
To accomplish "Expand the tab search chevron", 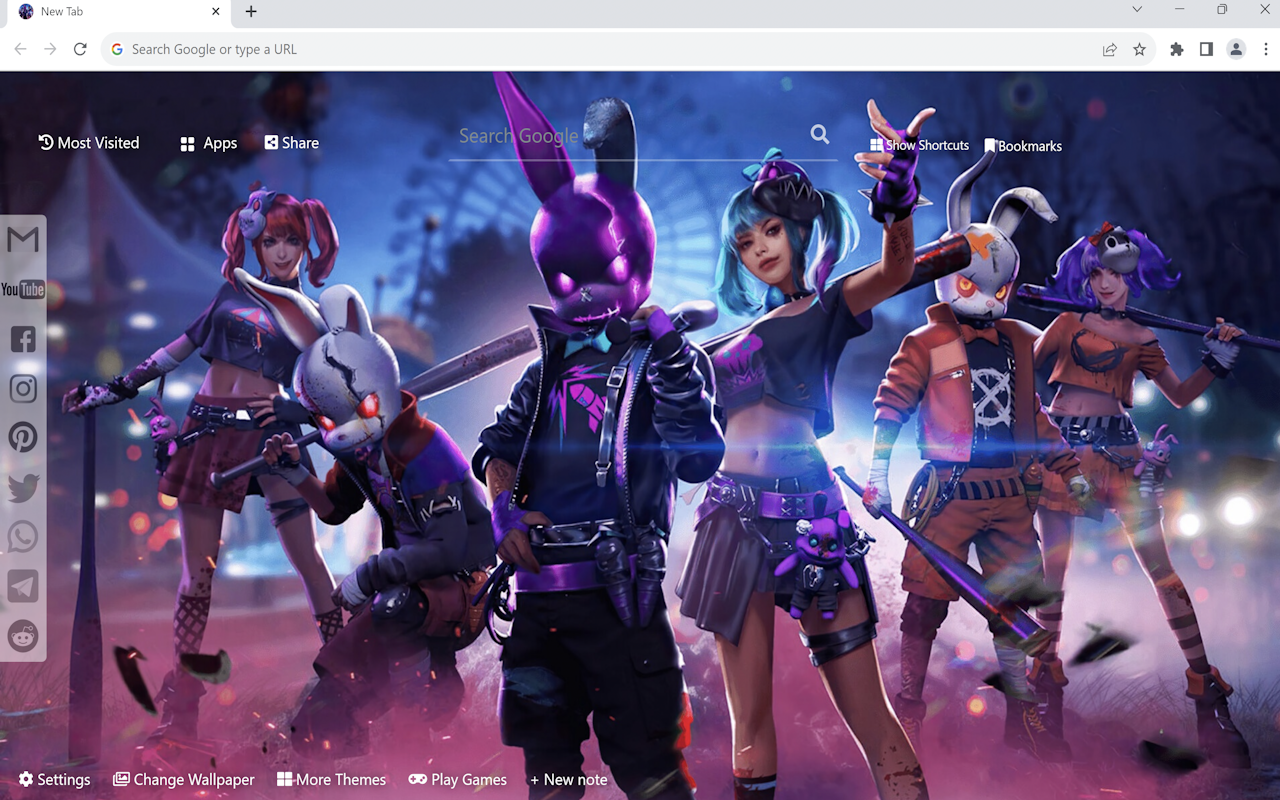I will pyautogui.click(x=1137, y=10).
